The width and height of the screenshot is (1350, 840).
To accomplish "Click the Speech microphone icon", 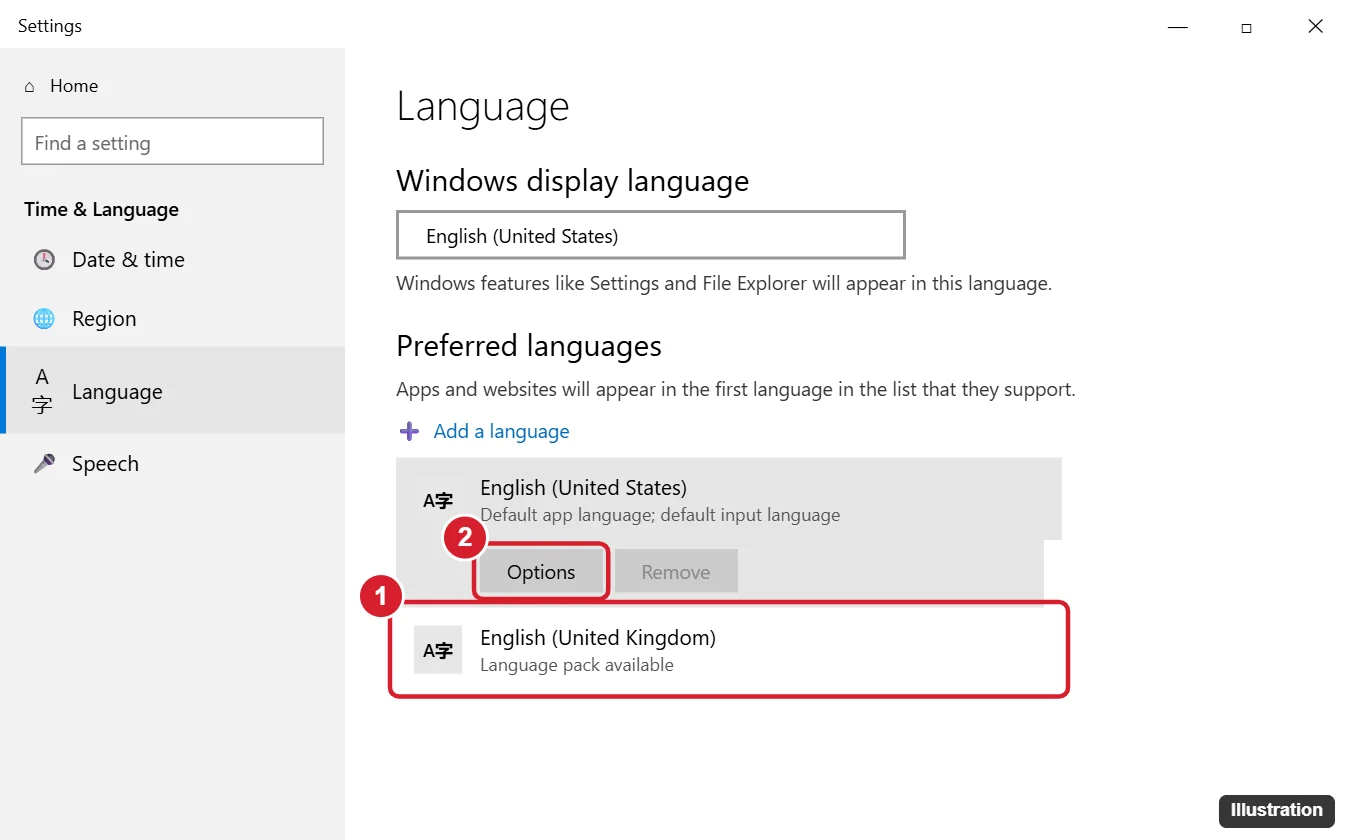I will point(44,464).
